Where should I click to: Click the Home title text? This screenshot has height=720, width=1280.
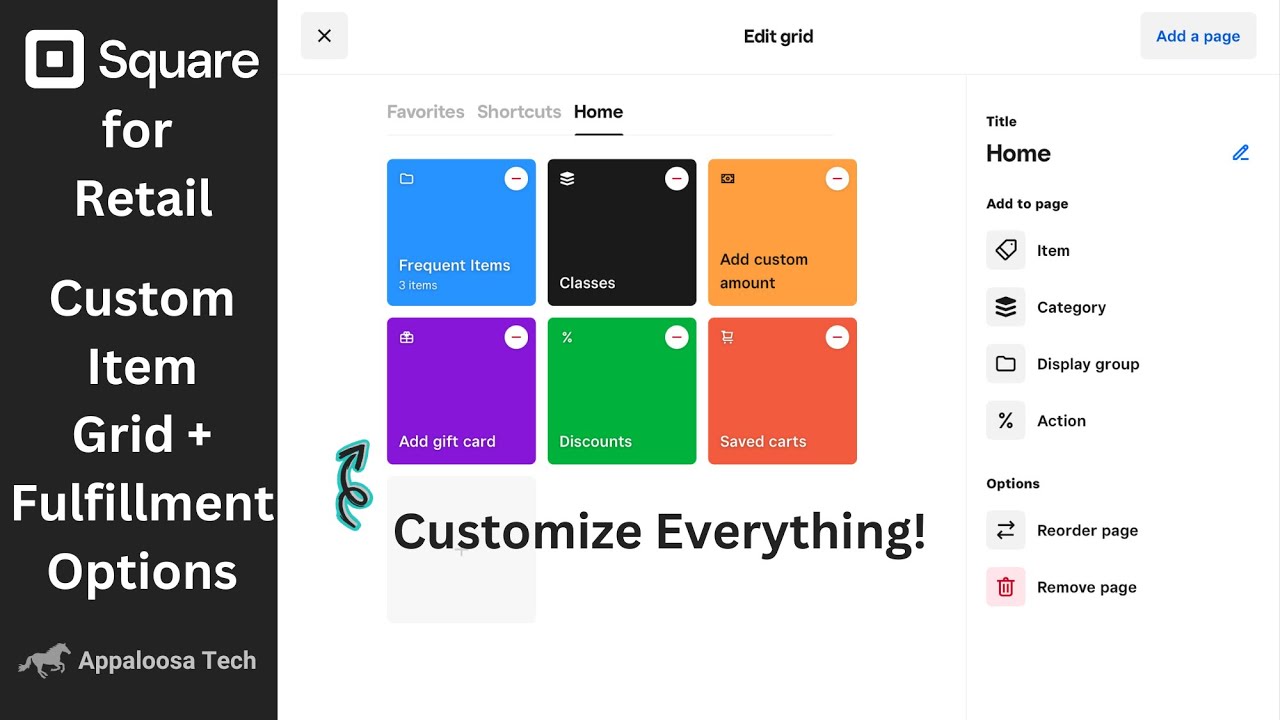pyautogui.click(x=1018, y=153)
